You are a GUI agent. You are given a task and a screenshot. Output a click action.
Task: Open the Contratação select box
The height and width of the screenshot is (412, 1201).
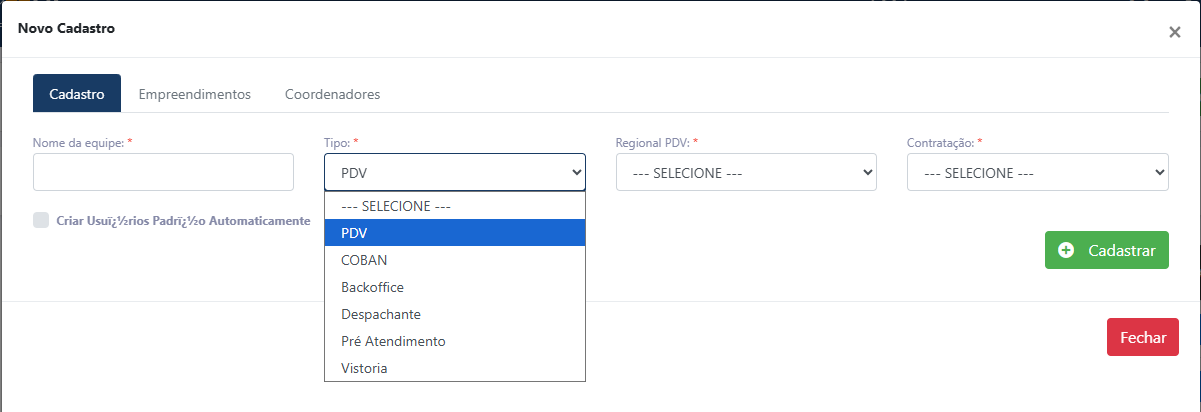click(x=1037, y=172)
